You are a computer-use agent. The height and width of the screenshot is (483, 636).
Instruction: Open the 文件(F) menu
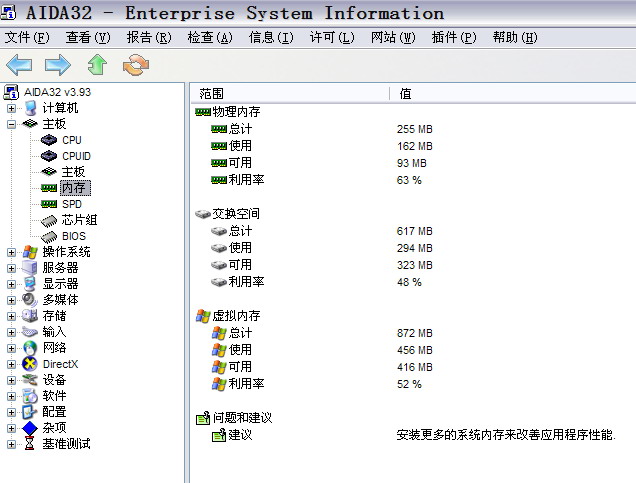point(27,38)
